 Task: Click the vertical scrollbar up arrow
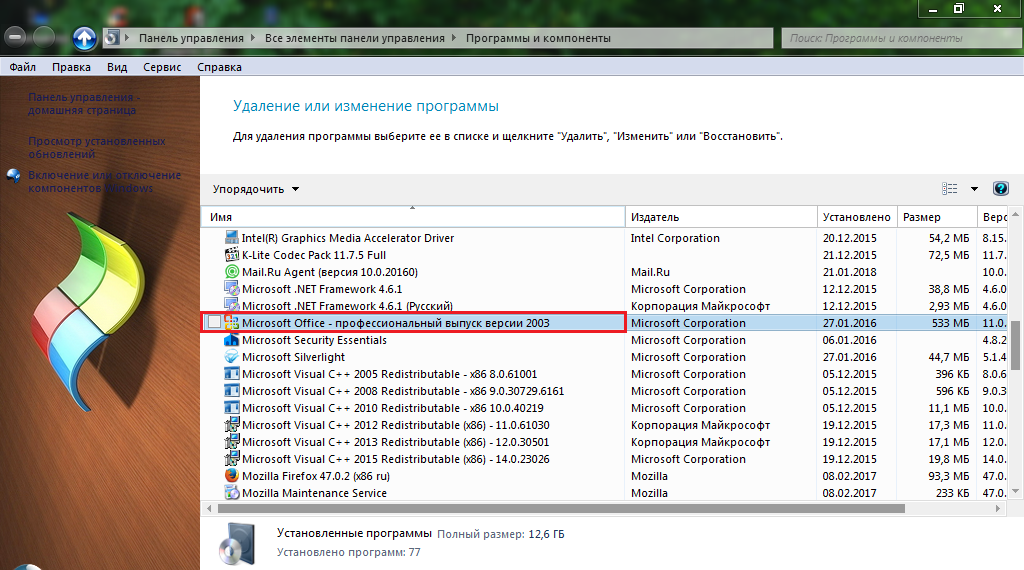[x=1015, y=214]
